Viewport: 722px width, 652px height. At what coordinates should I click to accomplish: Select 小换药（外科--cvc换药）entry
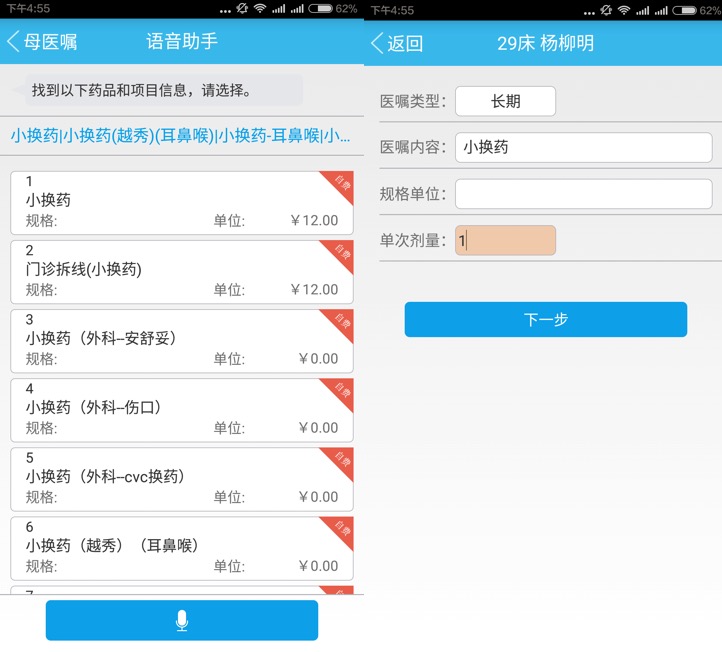170,478
